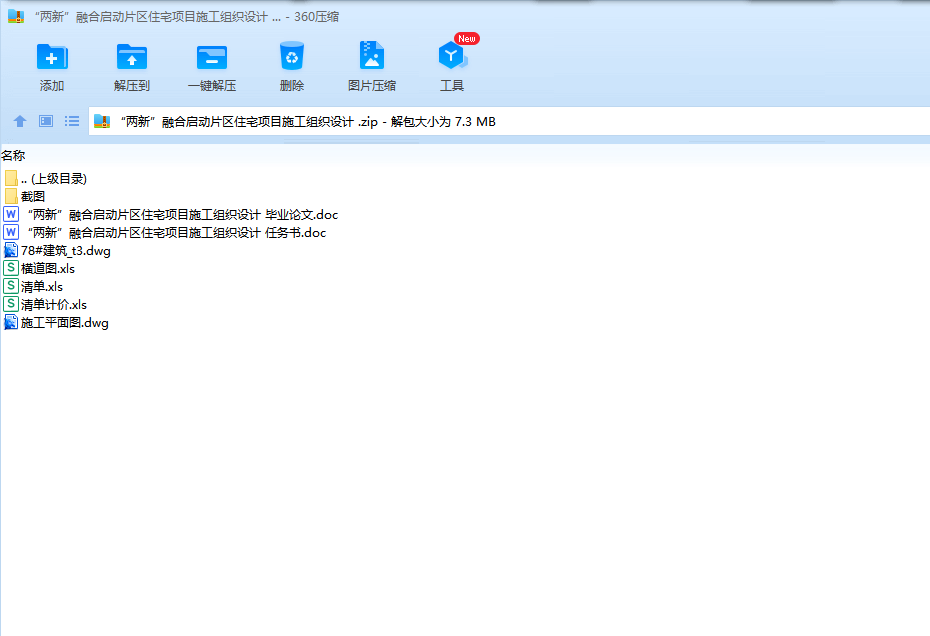Screen dimensions: 930x636
Task: Click the 解压到 (Extract to) icon
Action: [x=132, y=57]
